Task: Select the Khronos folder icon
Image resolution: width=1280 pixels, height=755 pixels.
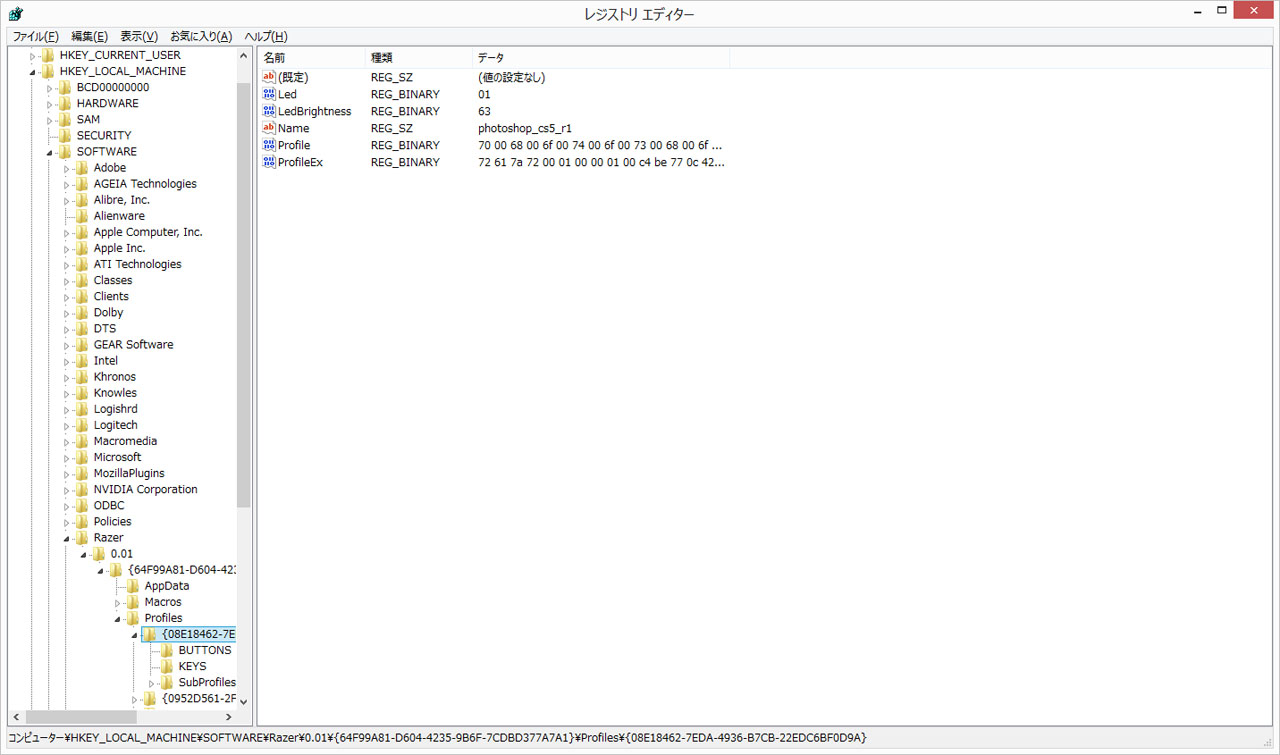Action: [x=82, y=376]
